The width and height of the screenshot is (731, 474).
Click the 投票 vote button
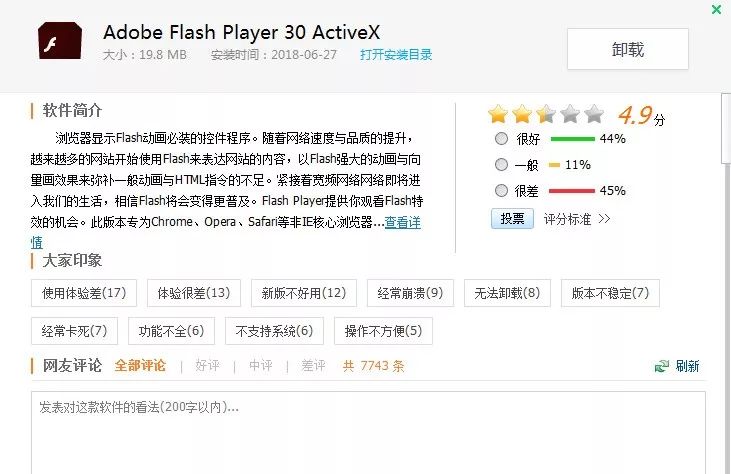click(512, 218)
